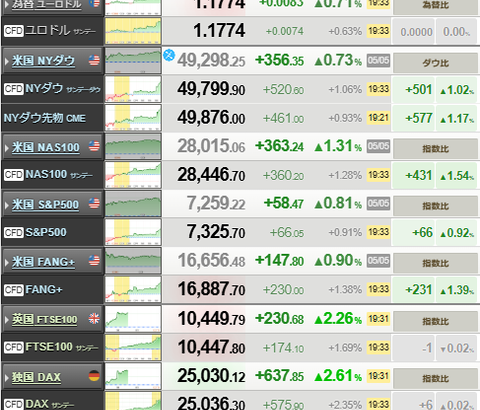Open the 米国 FANG+ link
The height and width of the screenshot is (410, 480).
point(43,262)
